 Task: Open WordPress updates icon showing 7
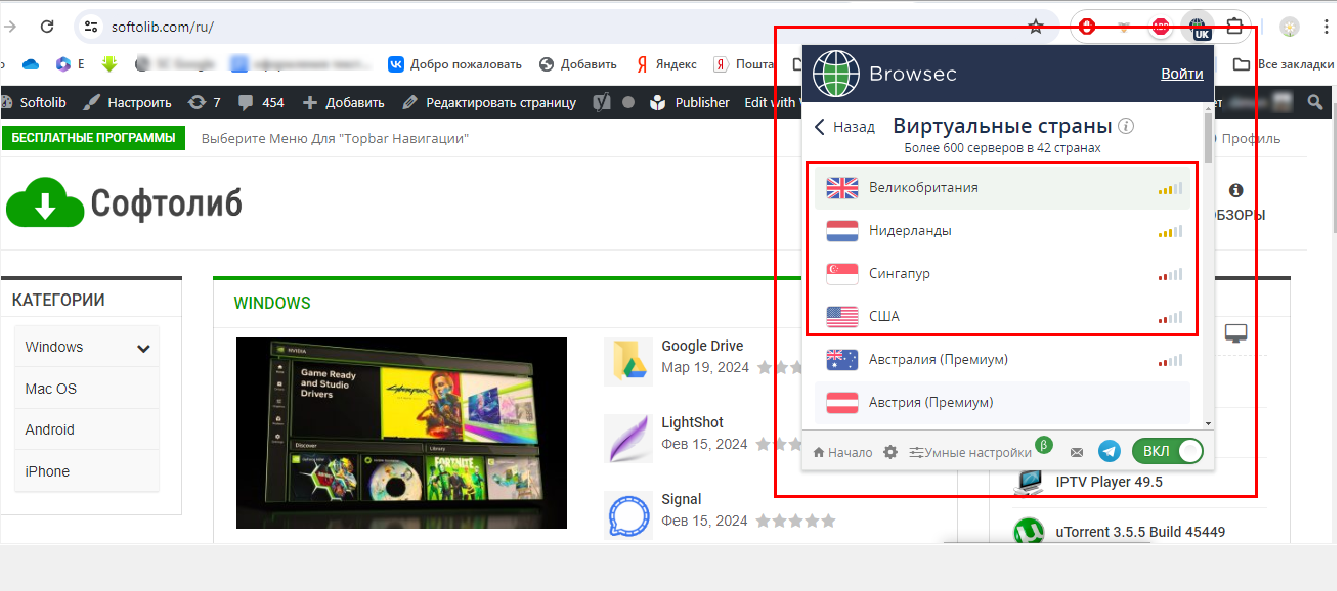tap(204, 102)
